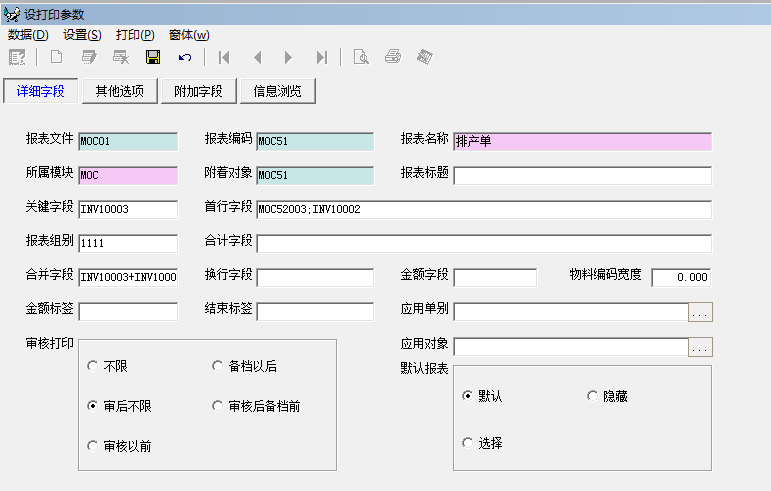Jump to last record in toolbar
This screenshot has width=771, height=491.
click(321, 57)
